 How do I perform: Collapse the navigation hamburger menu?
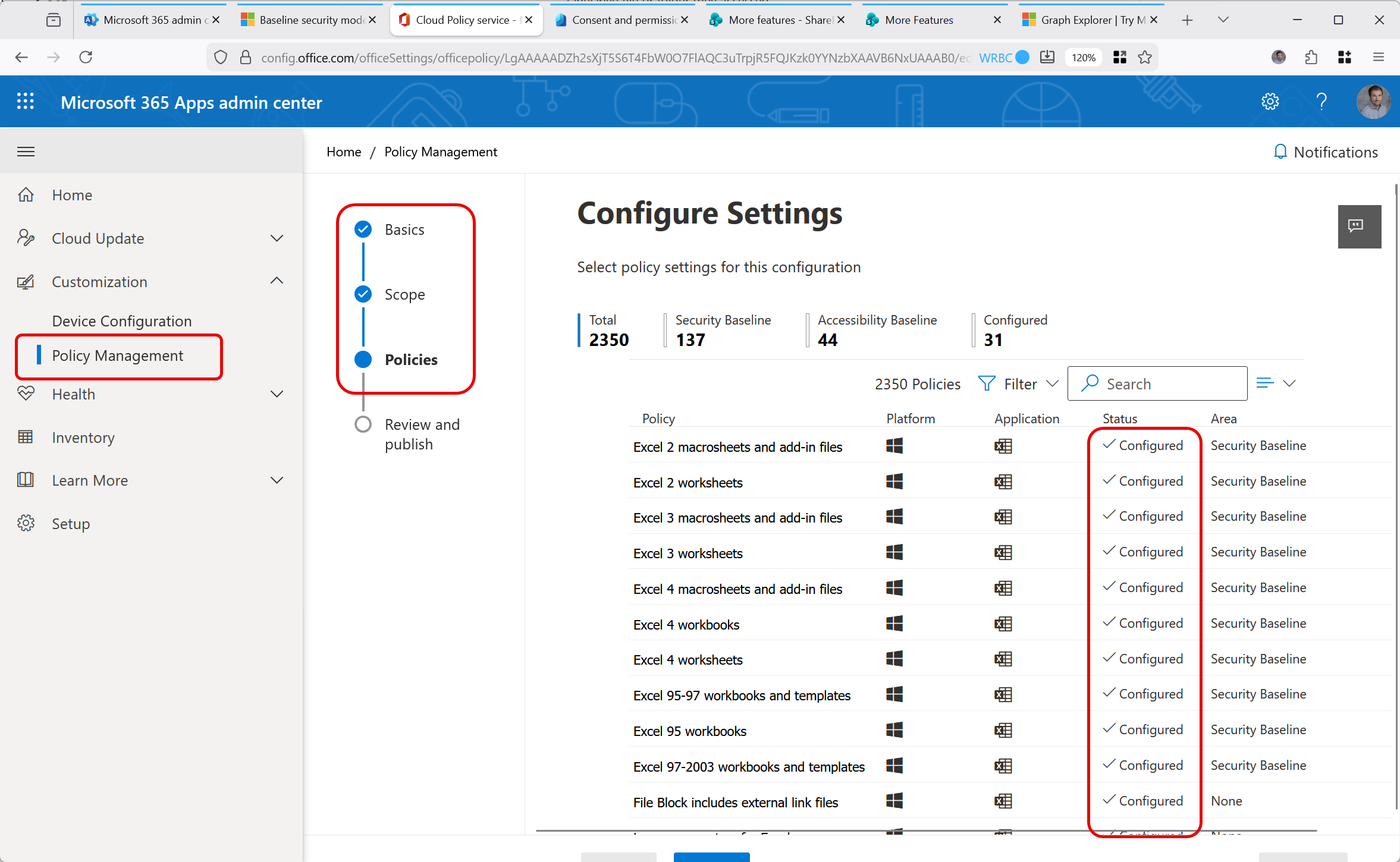[26, 152]
